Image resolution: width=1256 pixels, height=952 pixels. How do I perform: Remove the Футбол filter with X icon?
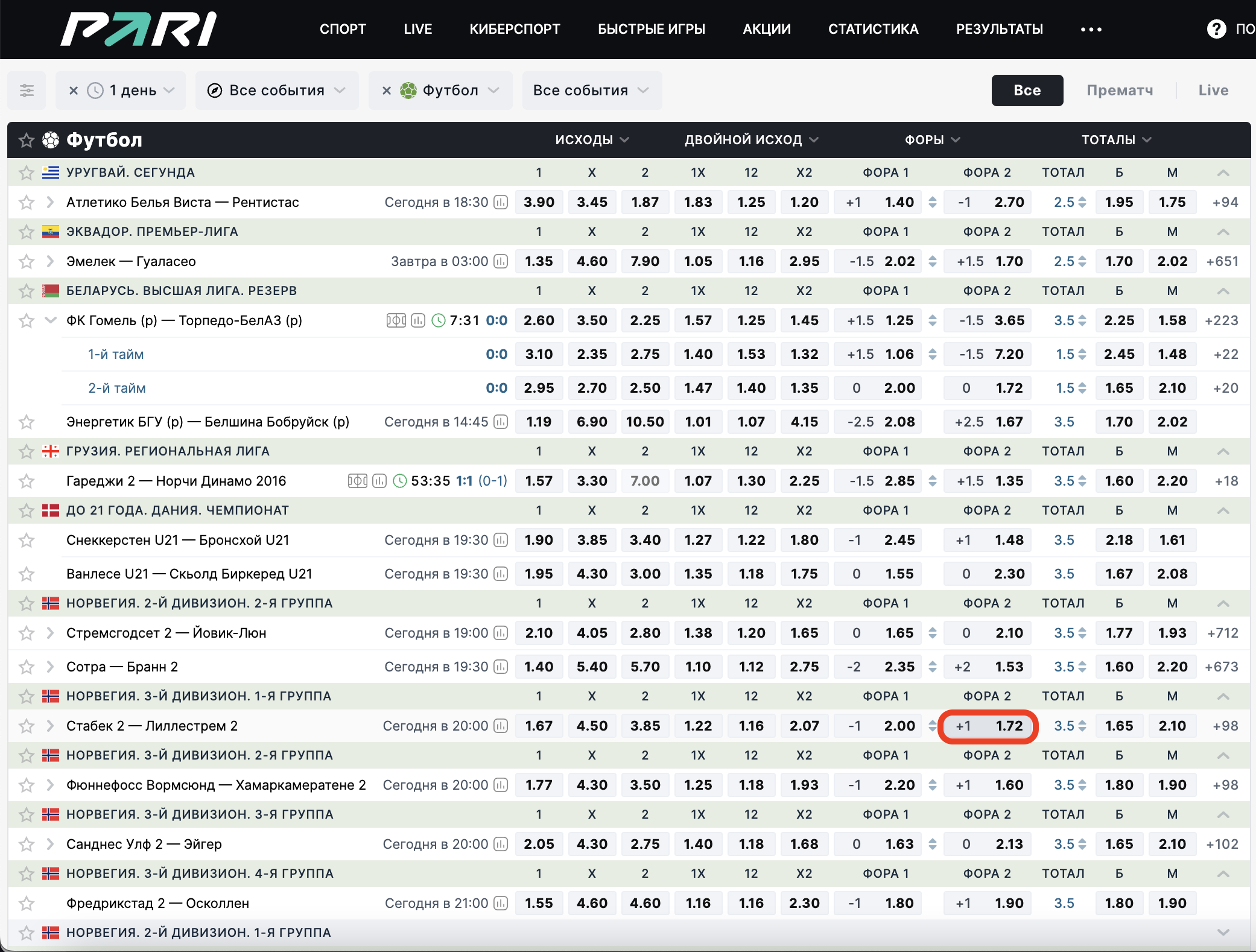click(x=387, y=90)
